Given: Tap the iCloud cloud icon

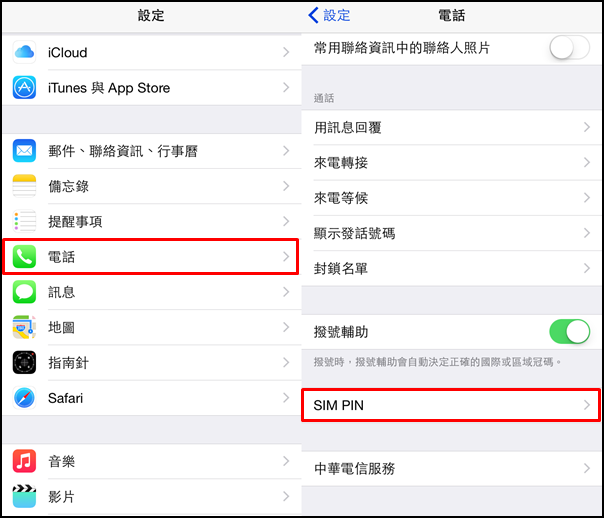Looking at the screenshot, I should click(x=24, y=52).
